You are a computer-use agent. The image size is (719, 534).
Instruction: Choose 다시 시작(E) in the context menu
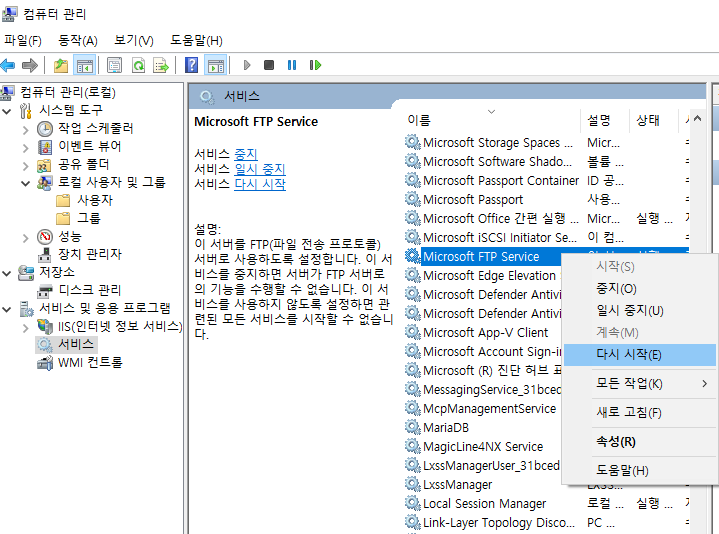[x=640, y=355]
